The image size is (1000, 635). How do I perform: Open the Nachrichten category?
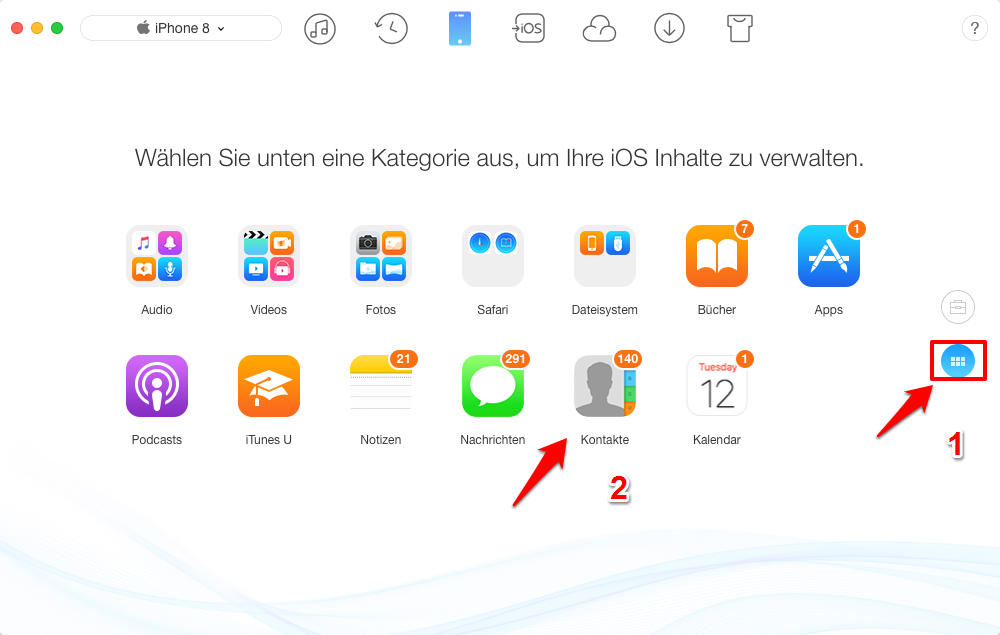point(493,386)
